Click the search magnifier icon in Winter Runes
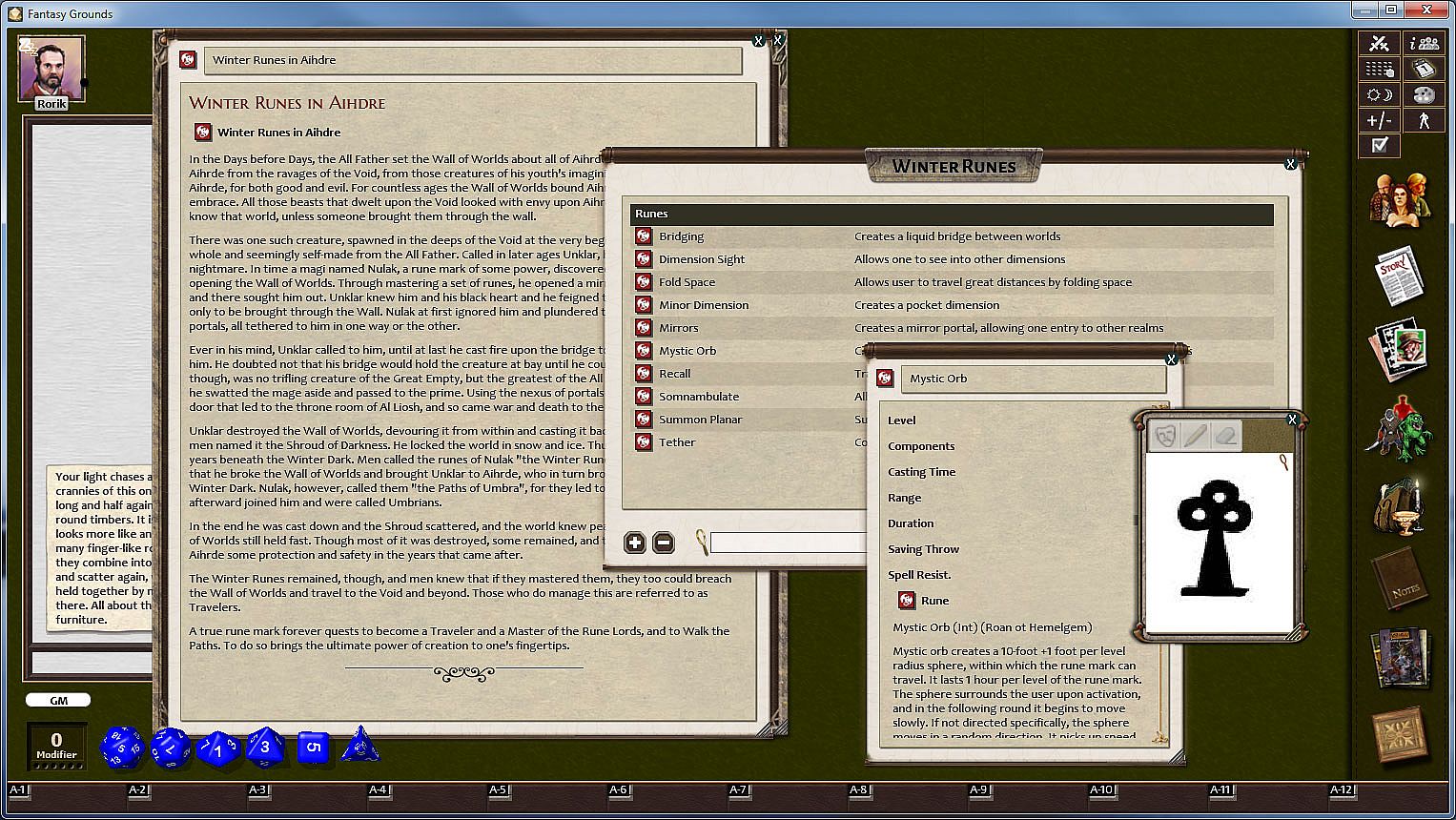The image size is (1456, 820). point(701,542)
